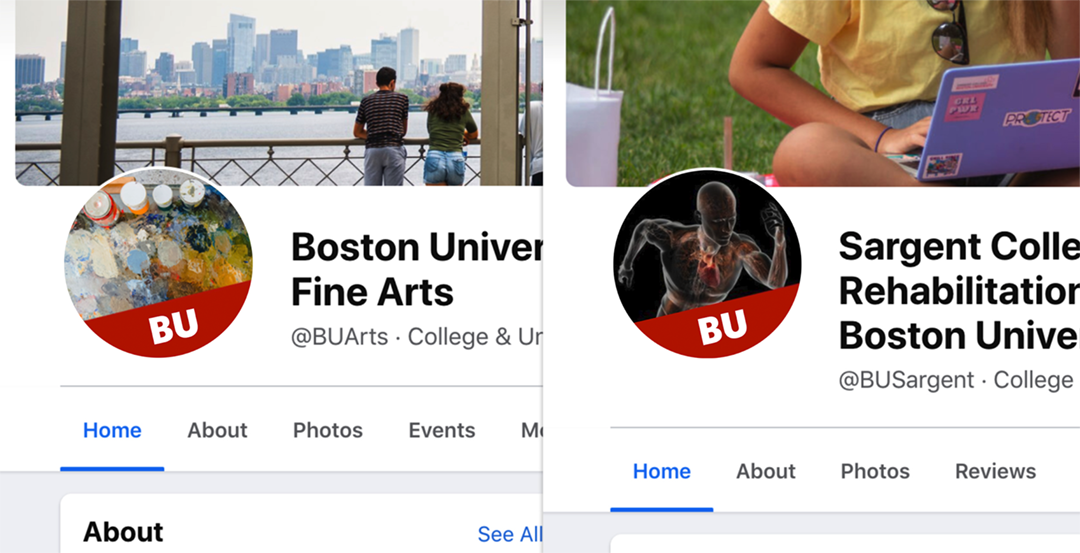The height and width of the screenshot is (553, 1080).
Task: Click the red BU badge on Sargent avatar
Action: 722,327
